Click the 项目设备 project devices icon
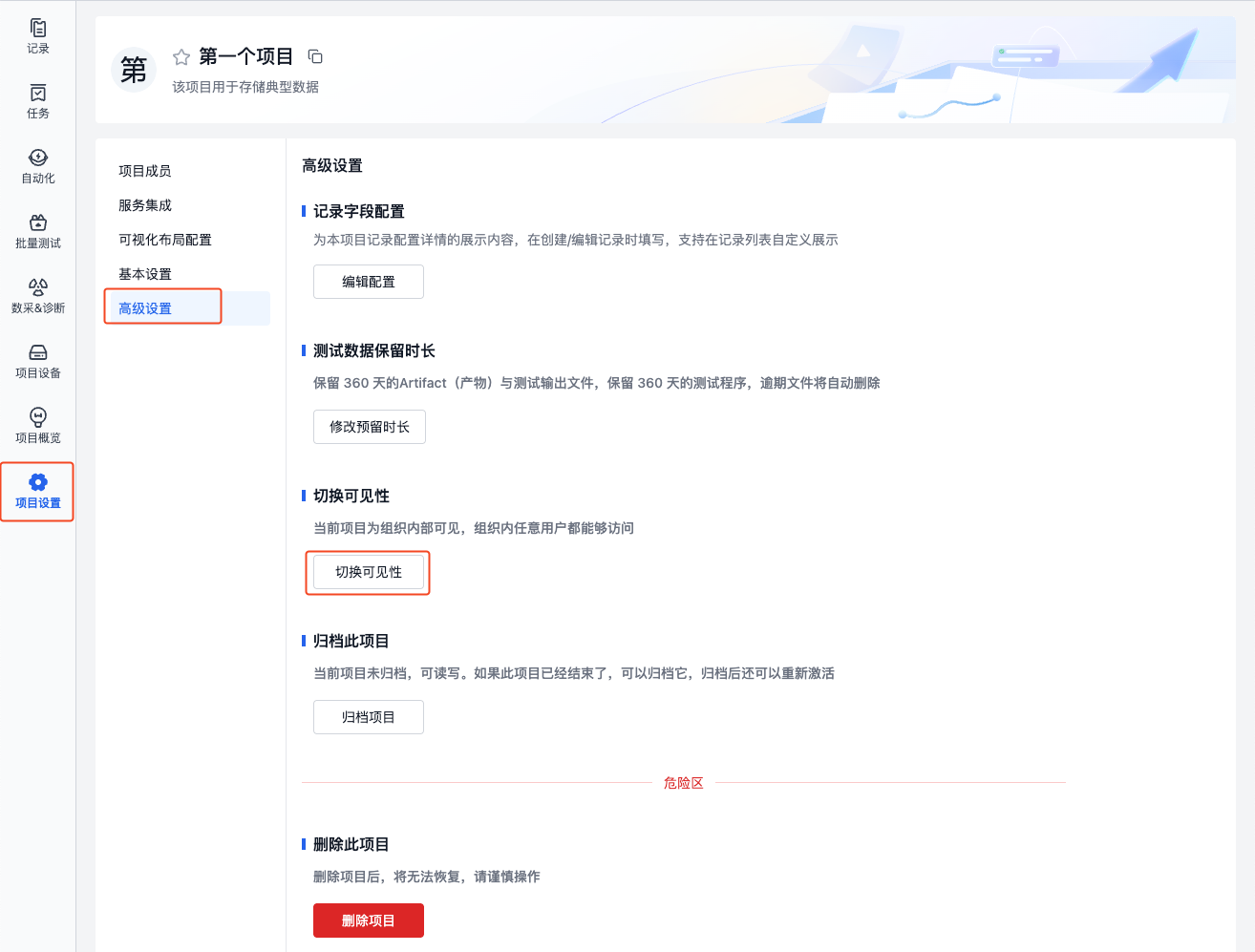 tap(38, 360)
